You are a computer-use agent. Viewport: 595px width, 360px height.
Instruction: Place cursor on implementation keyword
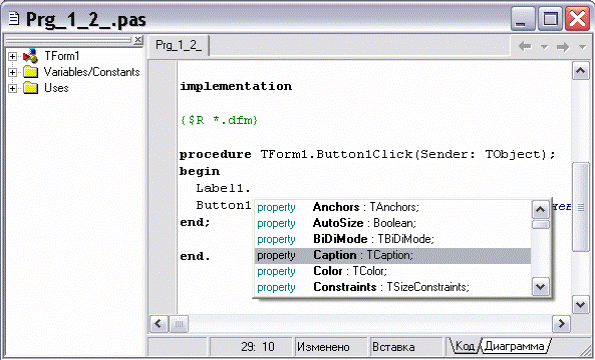(236, 86)
